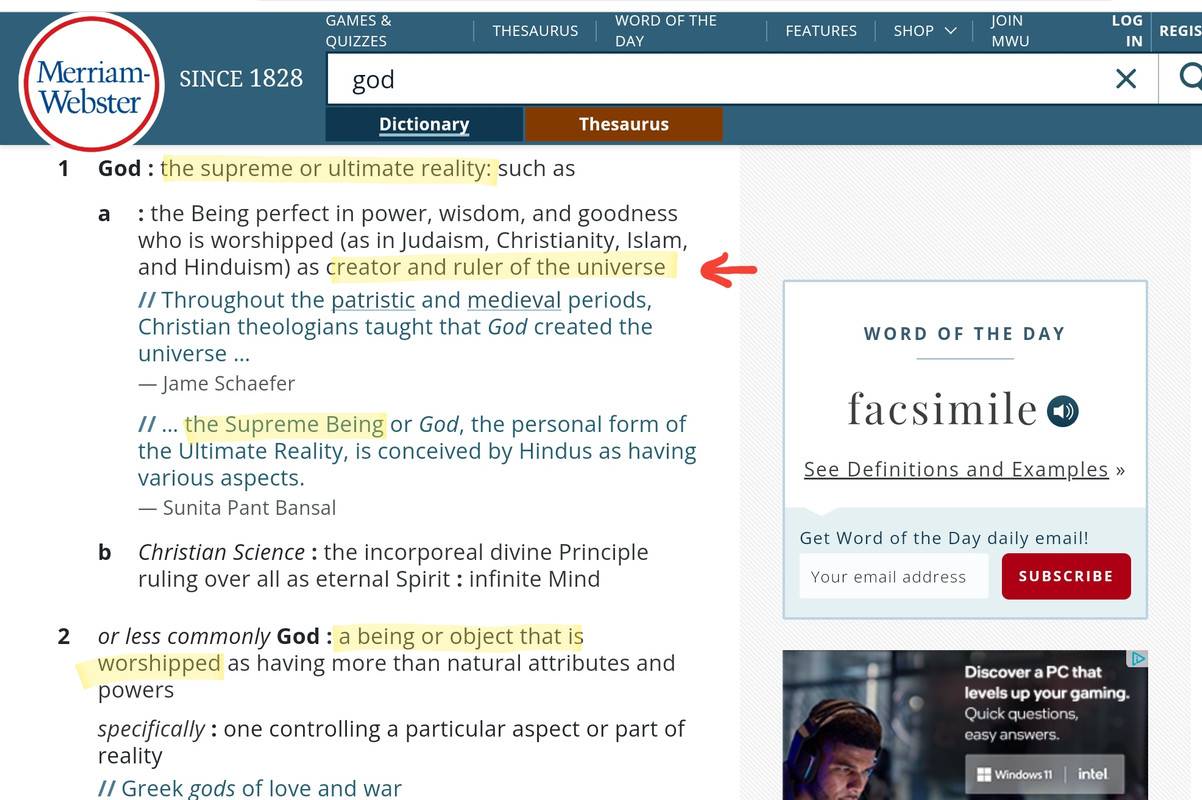The image size is (1202, 800).
Task: Open the Intel Windows 11 advertisement
Action: point(965,725)
